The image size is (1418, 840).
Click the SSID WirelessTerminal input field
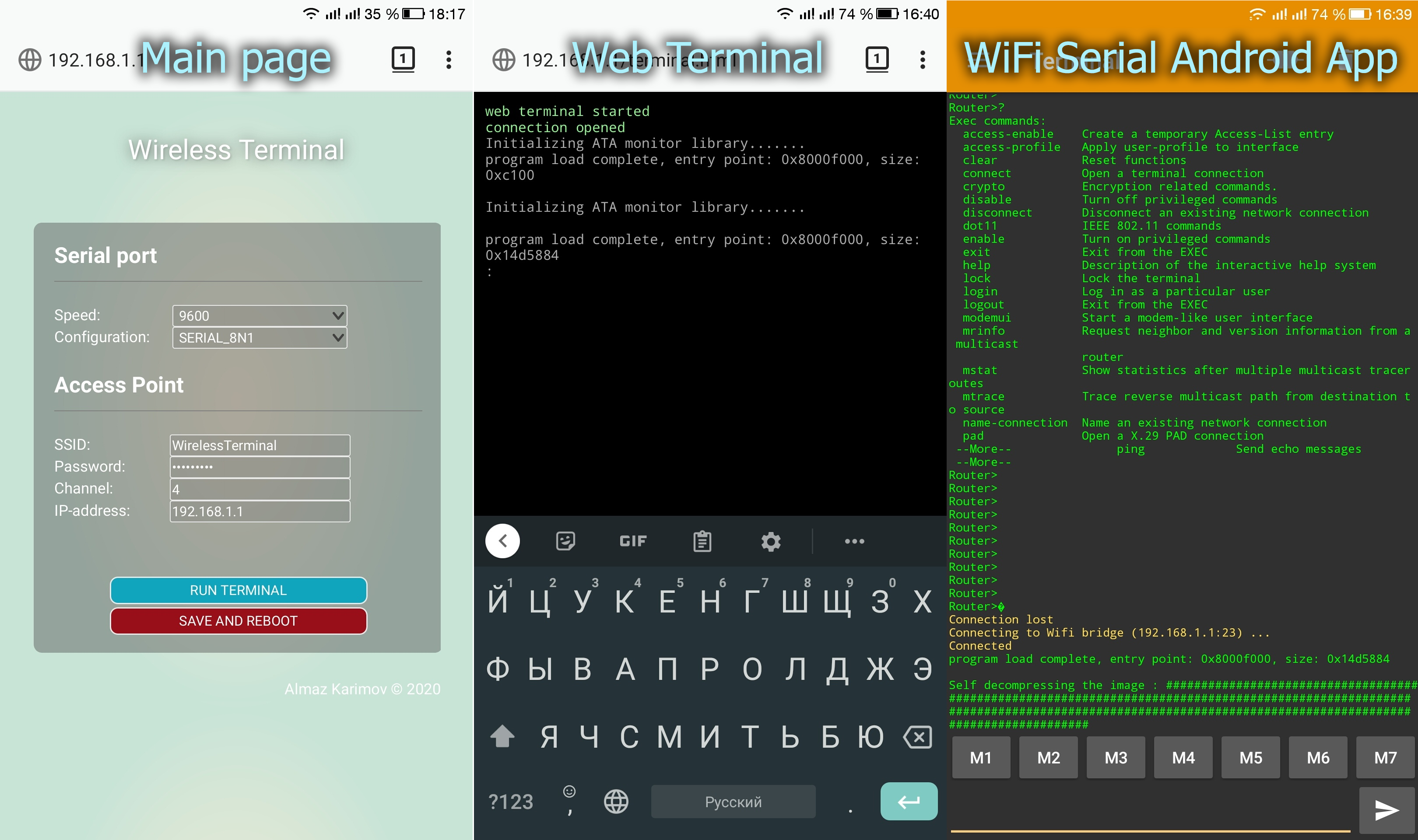(260, 445)
